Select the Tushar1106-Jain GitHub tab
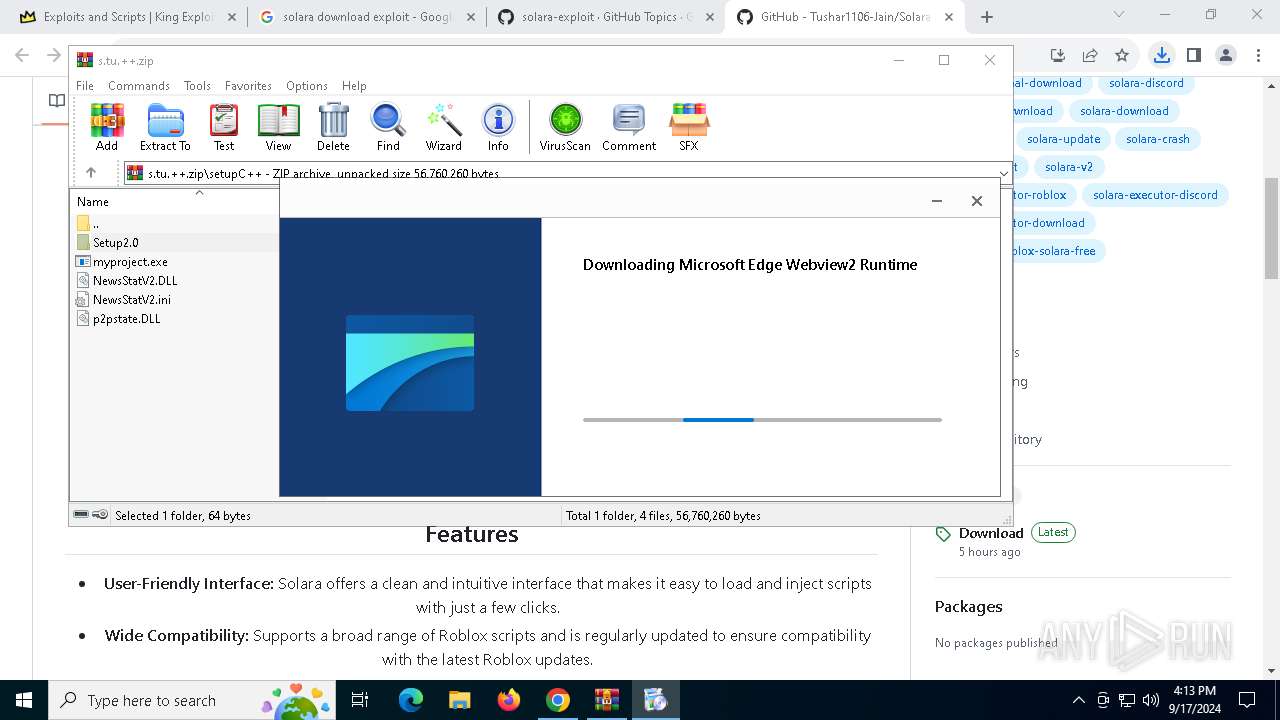The height and width of the screenshot is (720, 1280). click(x=845, y=17)
